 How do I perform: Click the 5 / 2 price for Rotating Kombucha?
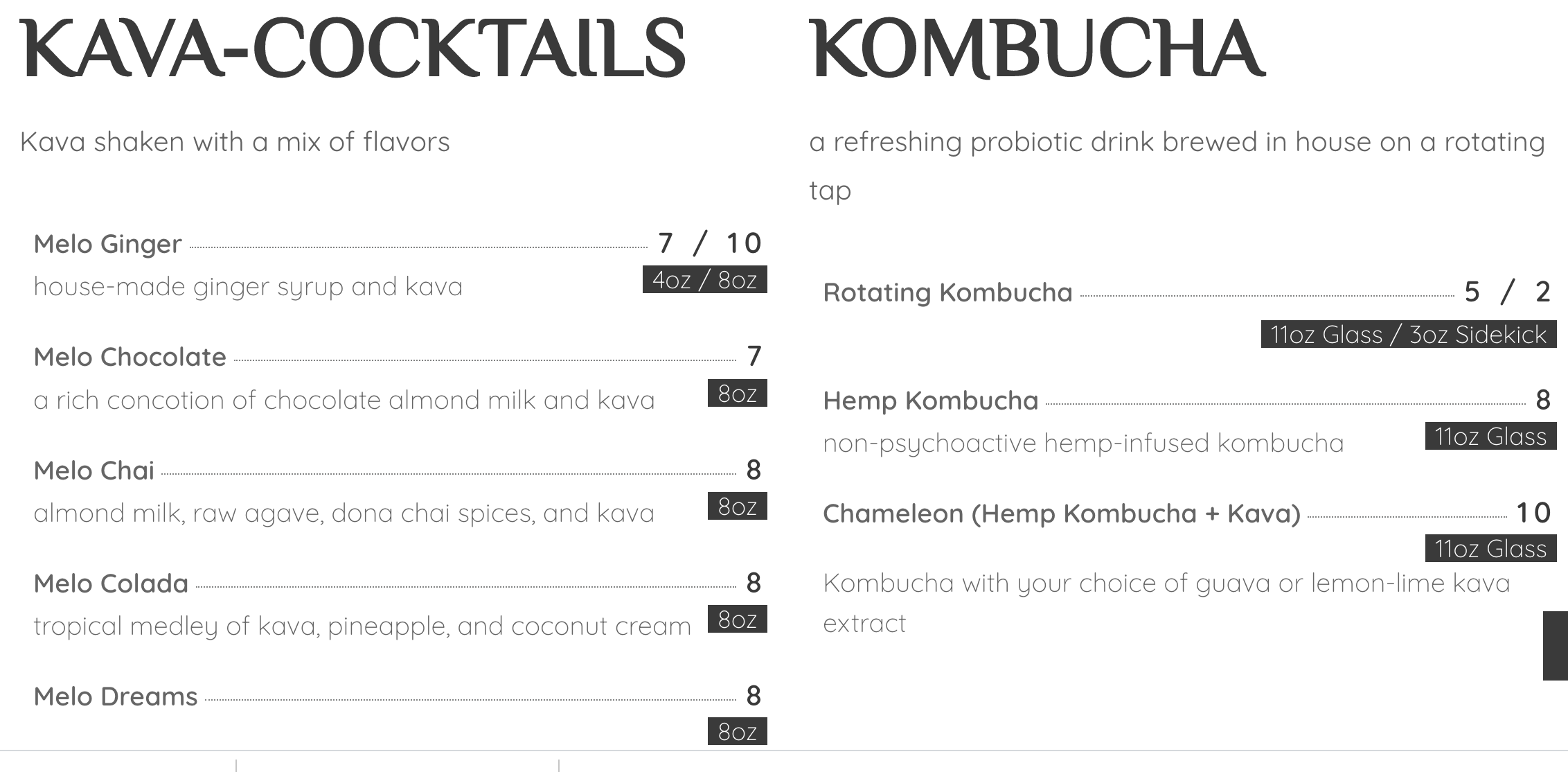tap(1507, 292)
